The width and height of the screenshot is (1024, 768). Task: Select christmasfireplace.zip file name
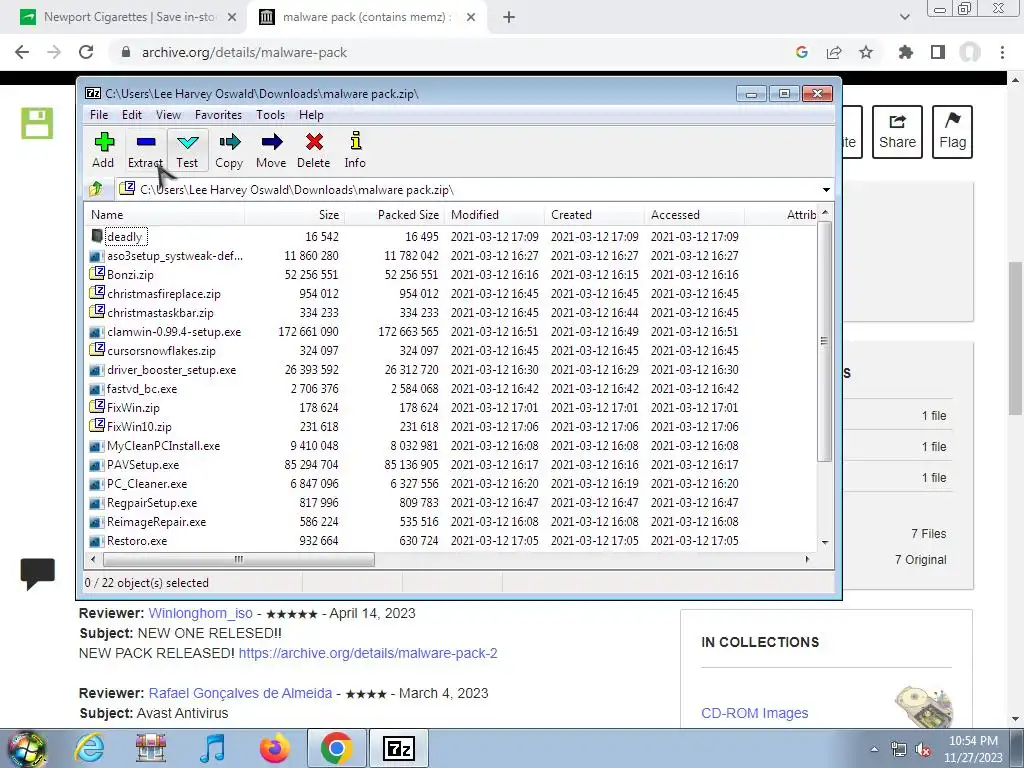[164, 294]
